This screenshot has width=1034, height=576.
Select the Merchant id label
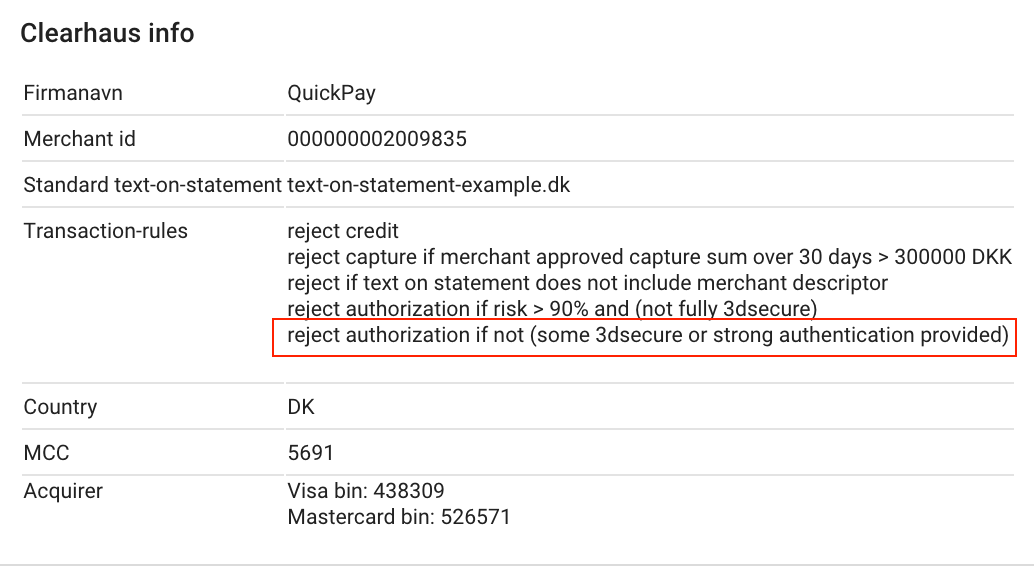pyautogui.click(x=79, y=139)
